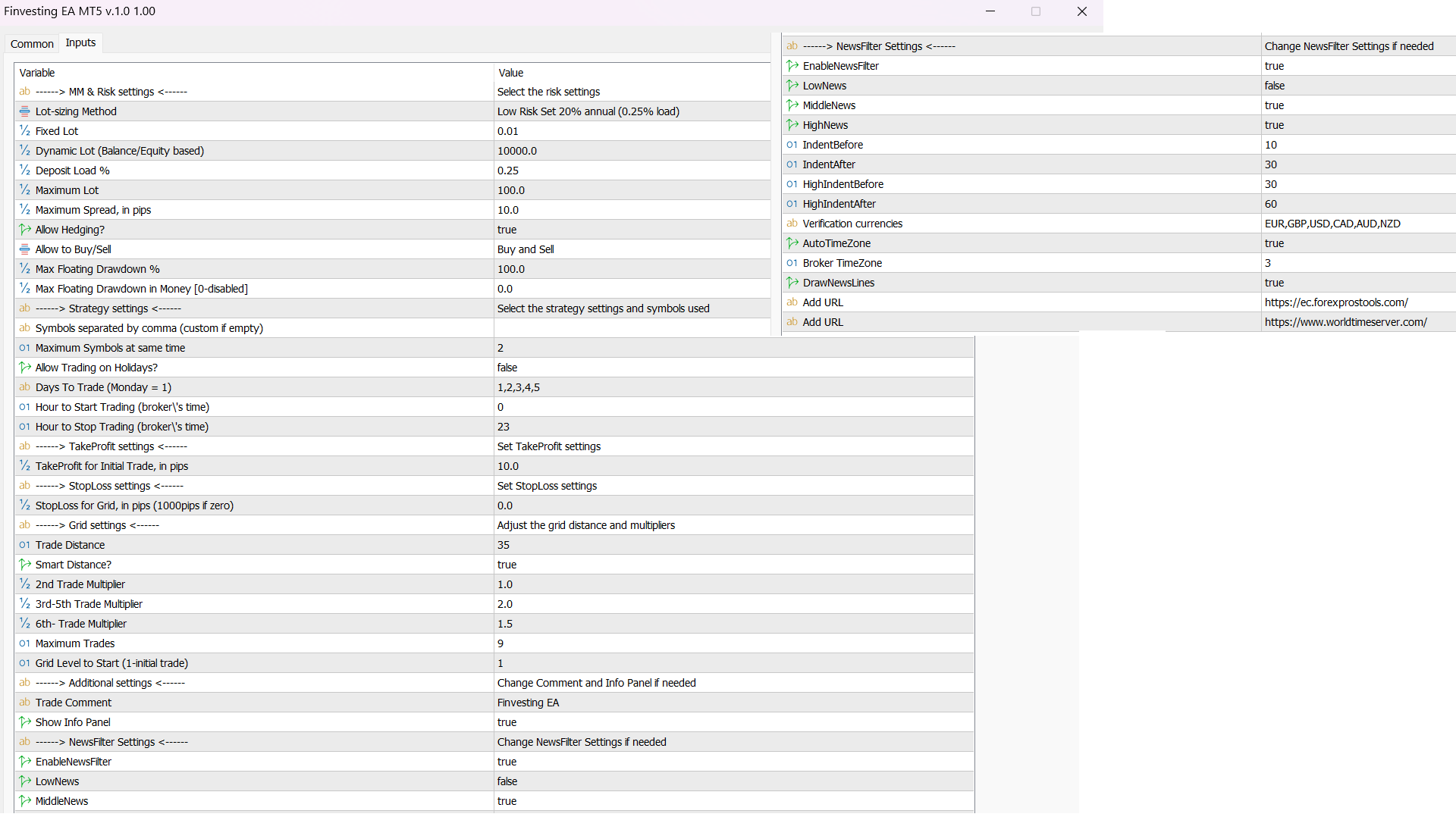Click the fraction icon next to Fixed Lot

25,131
